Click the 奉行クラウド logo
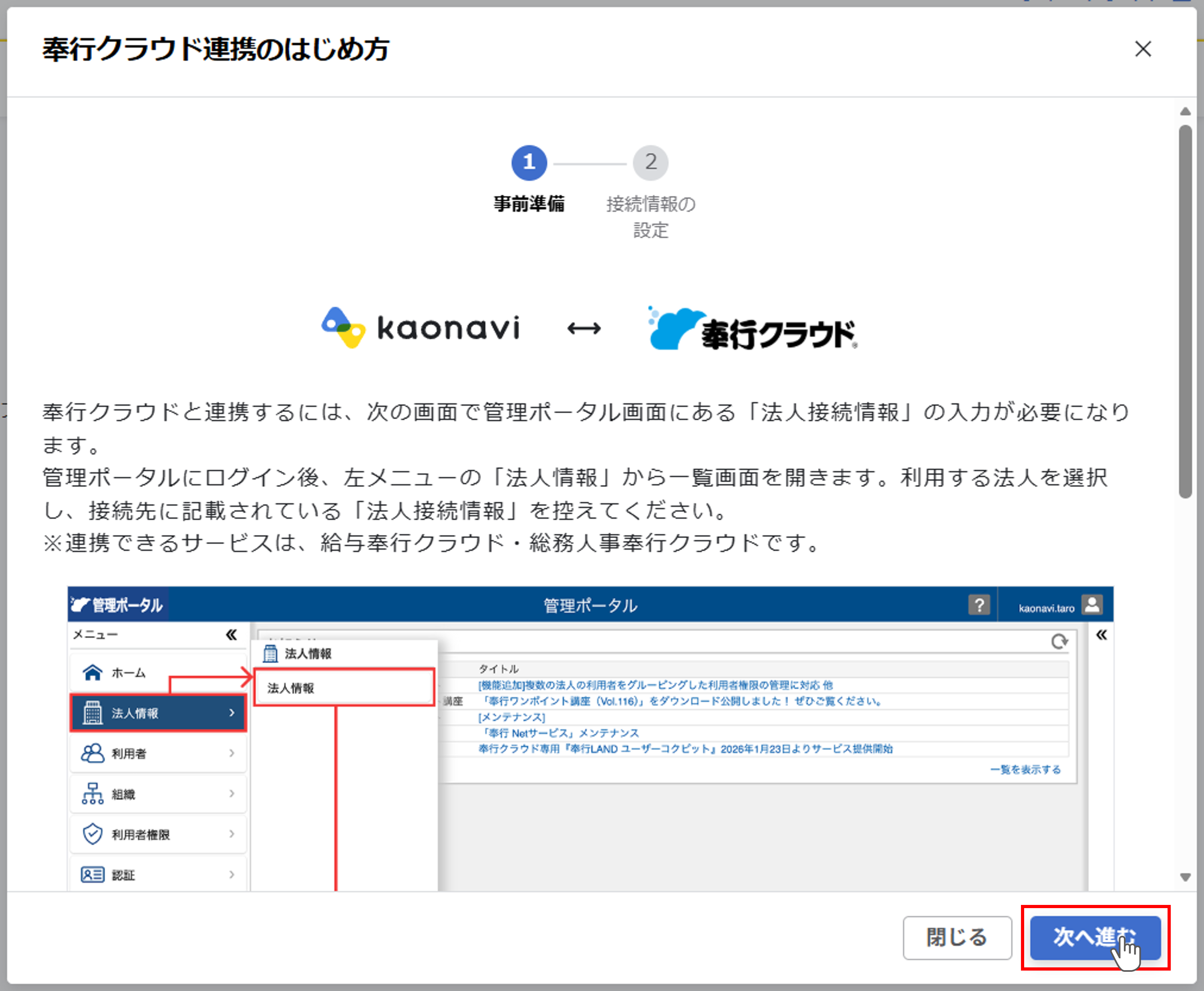Screen dimensions: 1204x991 click(753, 328)
